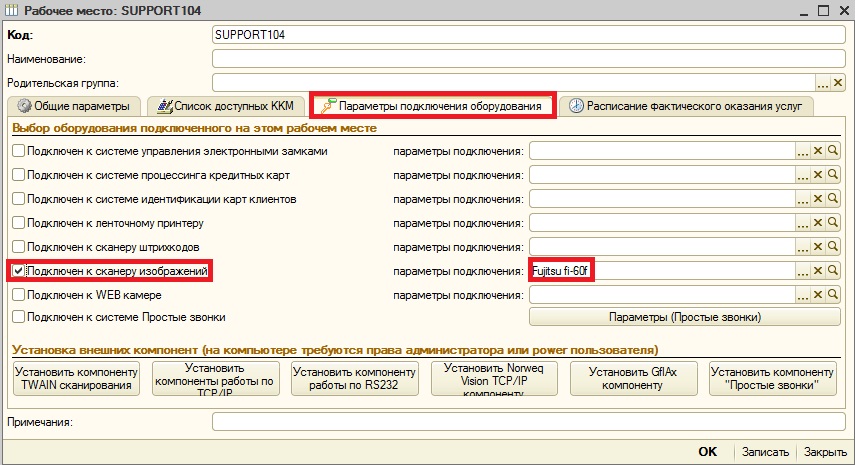
Task: Clear the Fujitsu fi-60f image scanner value
Action: tap(818, 271)
